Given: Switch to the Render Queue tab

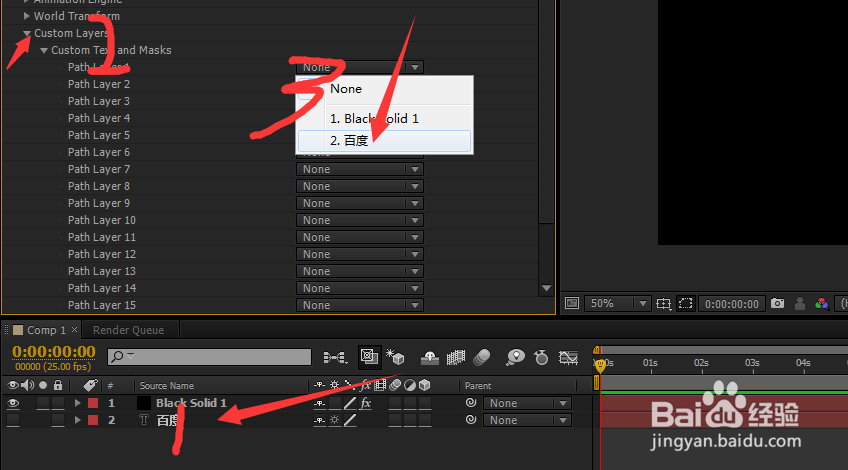Looking at the screenshot, I should [128, 330].
